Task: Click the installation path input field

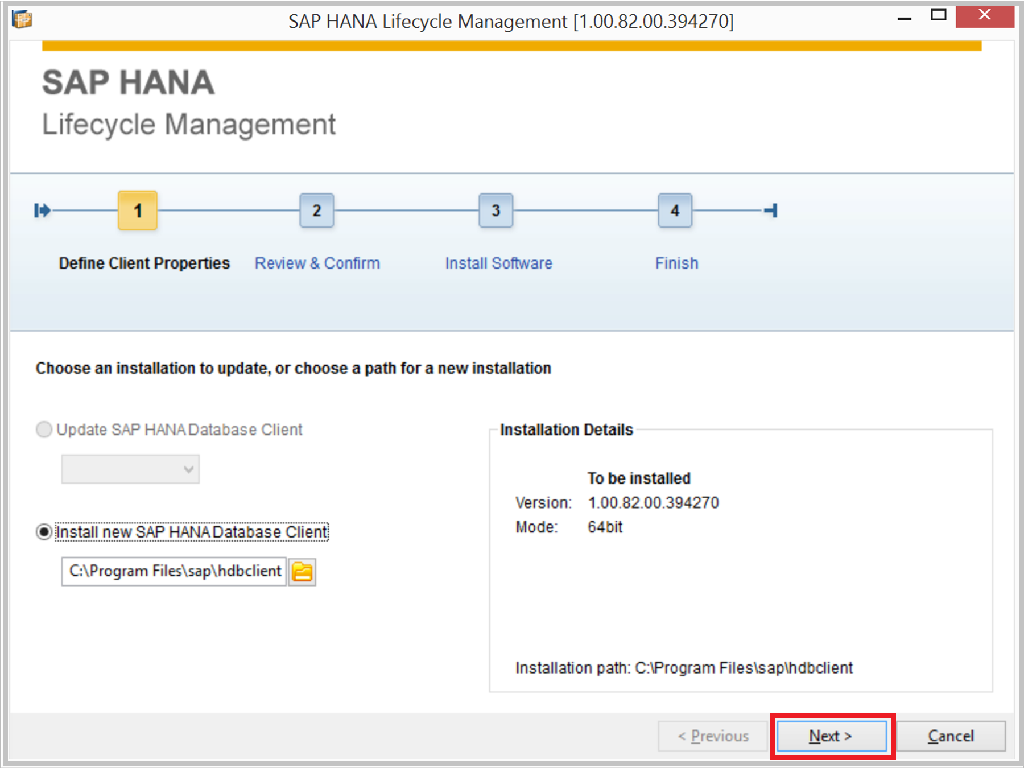Action: click(174, 571)
